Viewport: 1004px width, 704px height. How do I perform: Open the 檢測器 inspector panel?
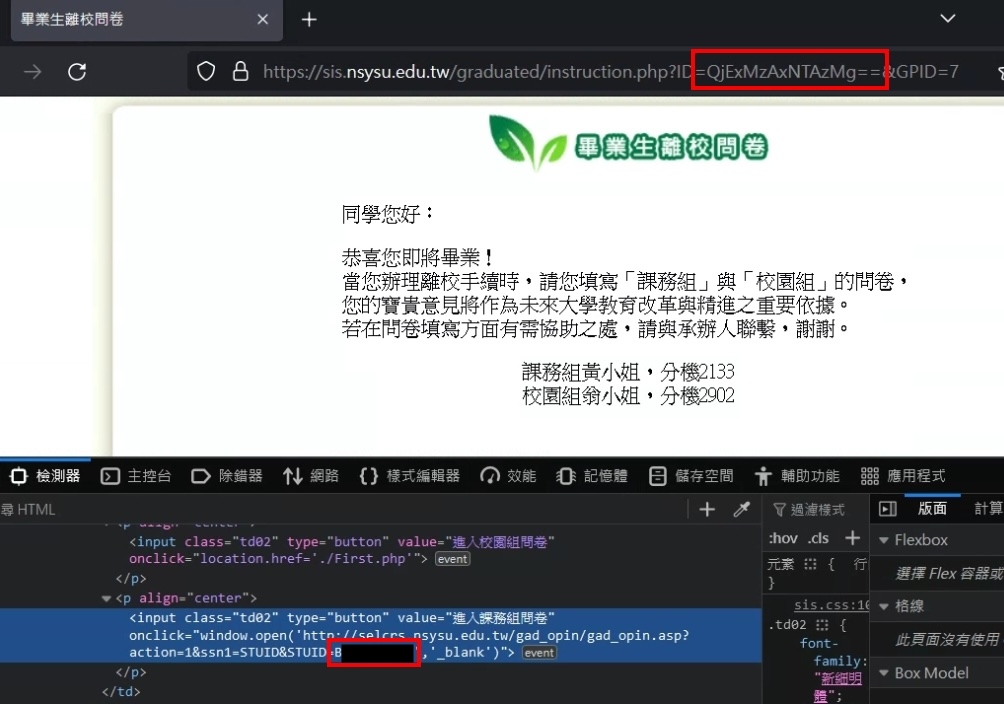(45, 476)
